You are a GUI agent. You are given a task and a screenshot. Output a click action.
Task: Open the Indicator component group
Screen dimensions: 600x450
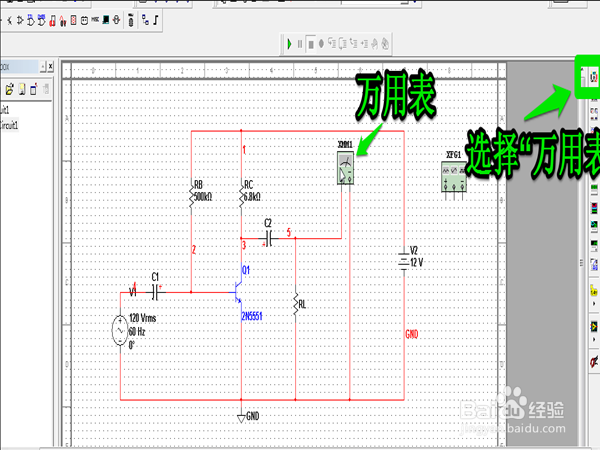pyautogui.click(x=73, y=20)
